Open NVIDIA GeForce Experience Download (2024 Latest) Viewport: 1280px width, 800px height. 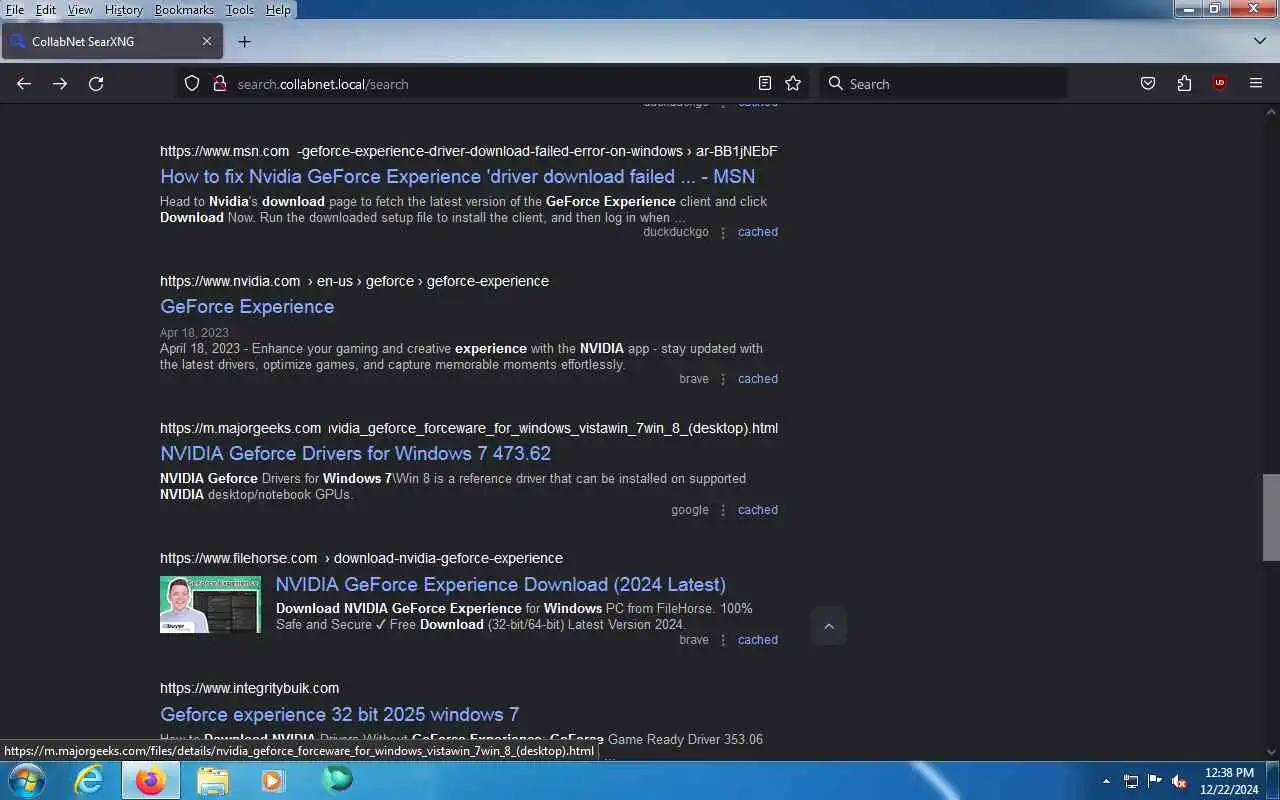tap(501, 584)
